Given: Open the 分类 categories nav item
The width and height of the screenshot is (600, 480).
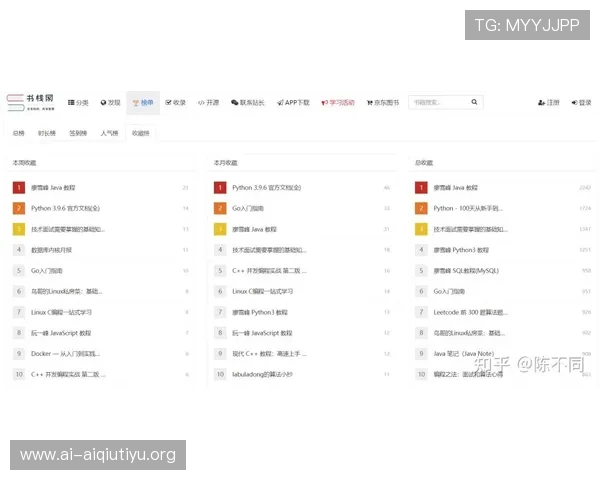Looking at the screenshot, I should click(x=78, y=103).
